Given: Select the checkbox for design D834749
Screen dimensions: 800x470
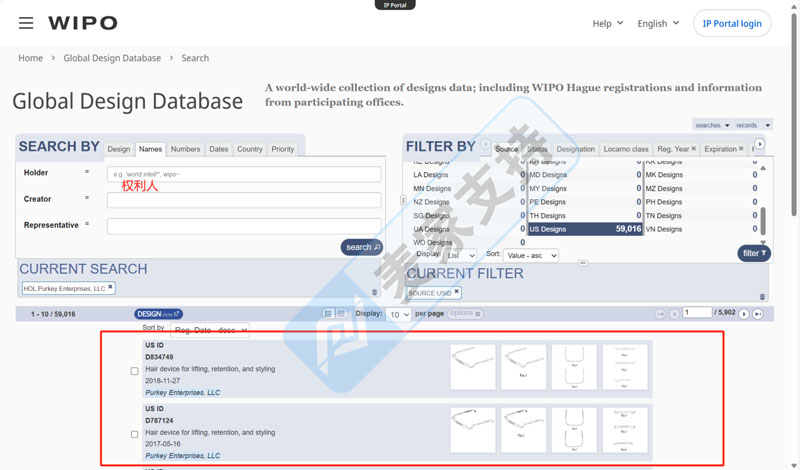Looking at the screenshot, I should (134, 371).
